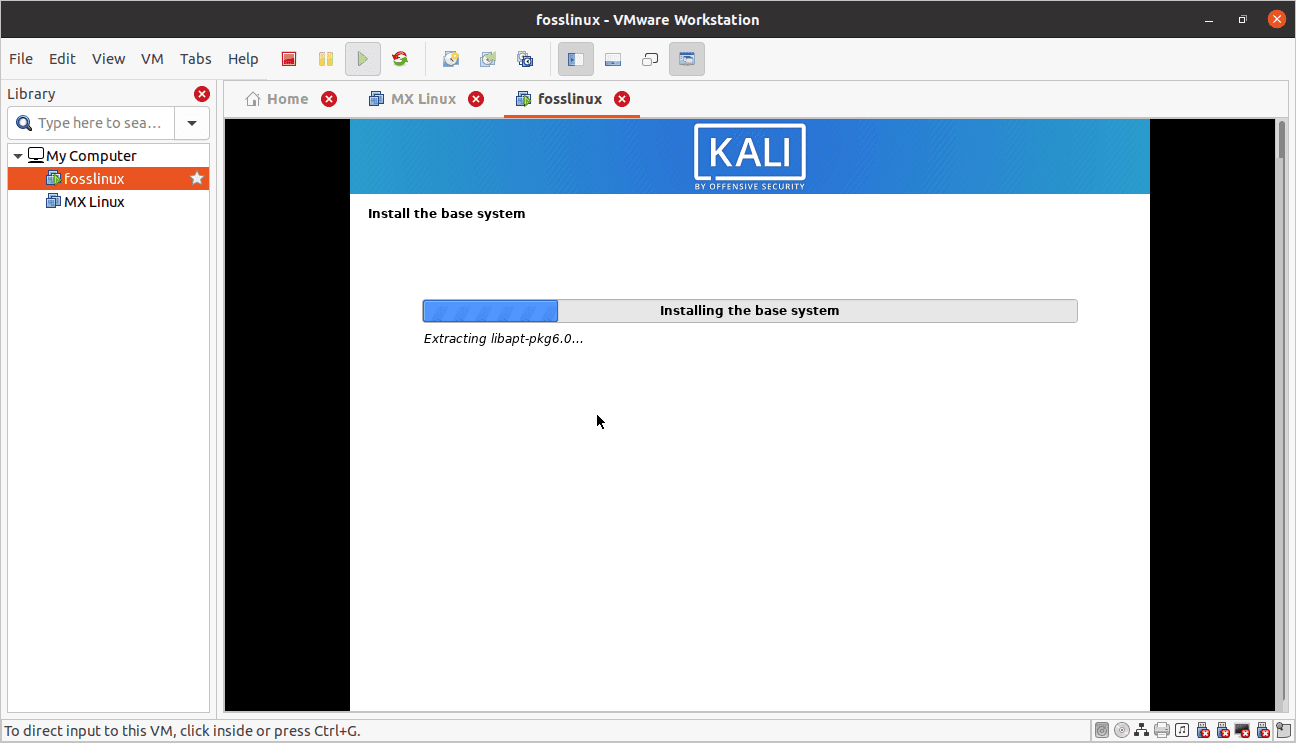Screen dimensions: 1296x743
Task: Open the snapshot manager icon
Action: 525,59
